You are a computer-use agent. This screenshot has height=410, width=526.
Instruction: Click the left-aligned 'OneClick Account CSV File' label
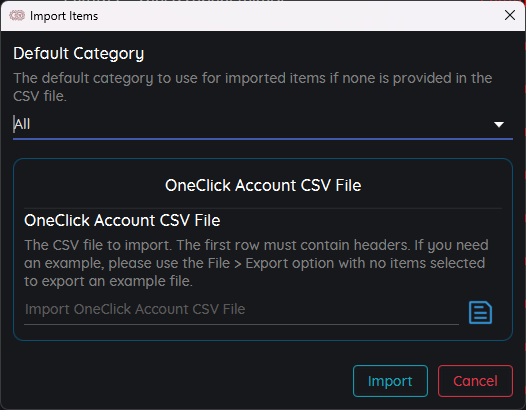click(122, 221)
